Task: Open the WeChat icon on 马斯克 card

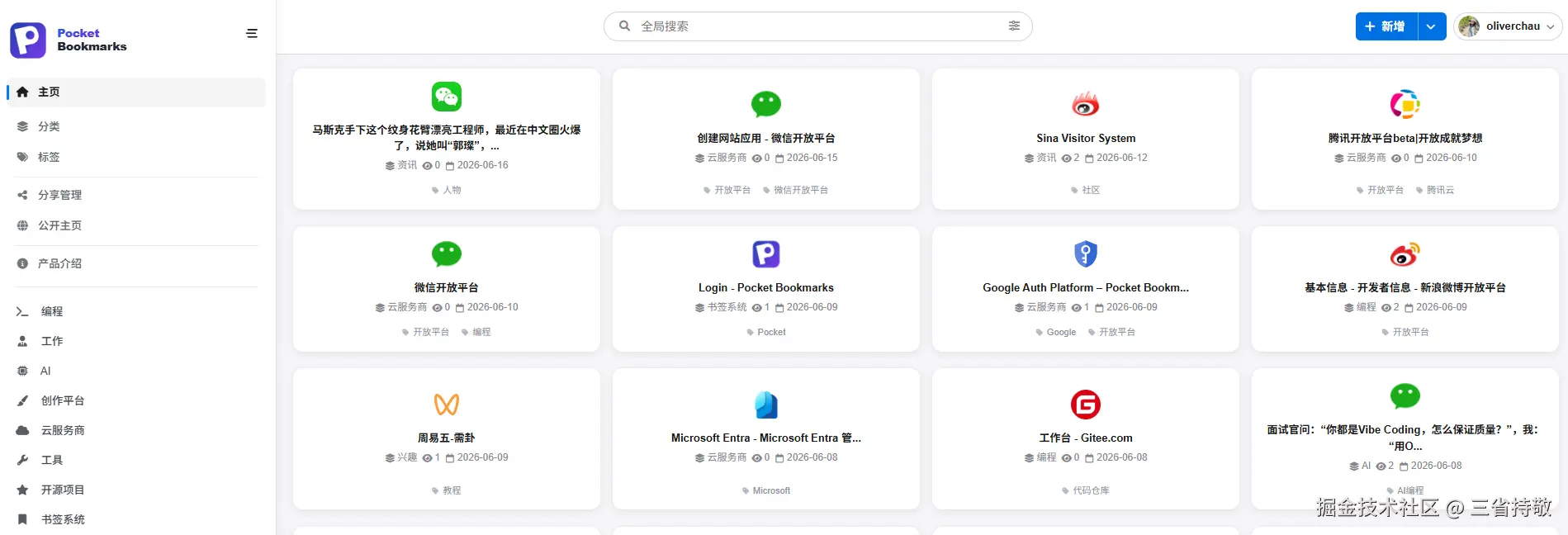Action: click(x=447, y=97)
